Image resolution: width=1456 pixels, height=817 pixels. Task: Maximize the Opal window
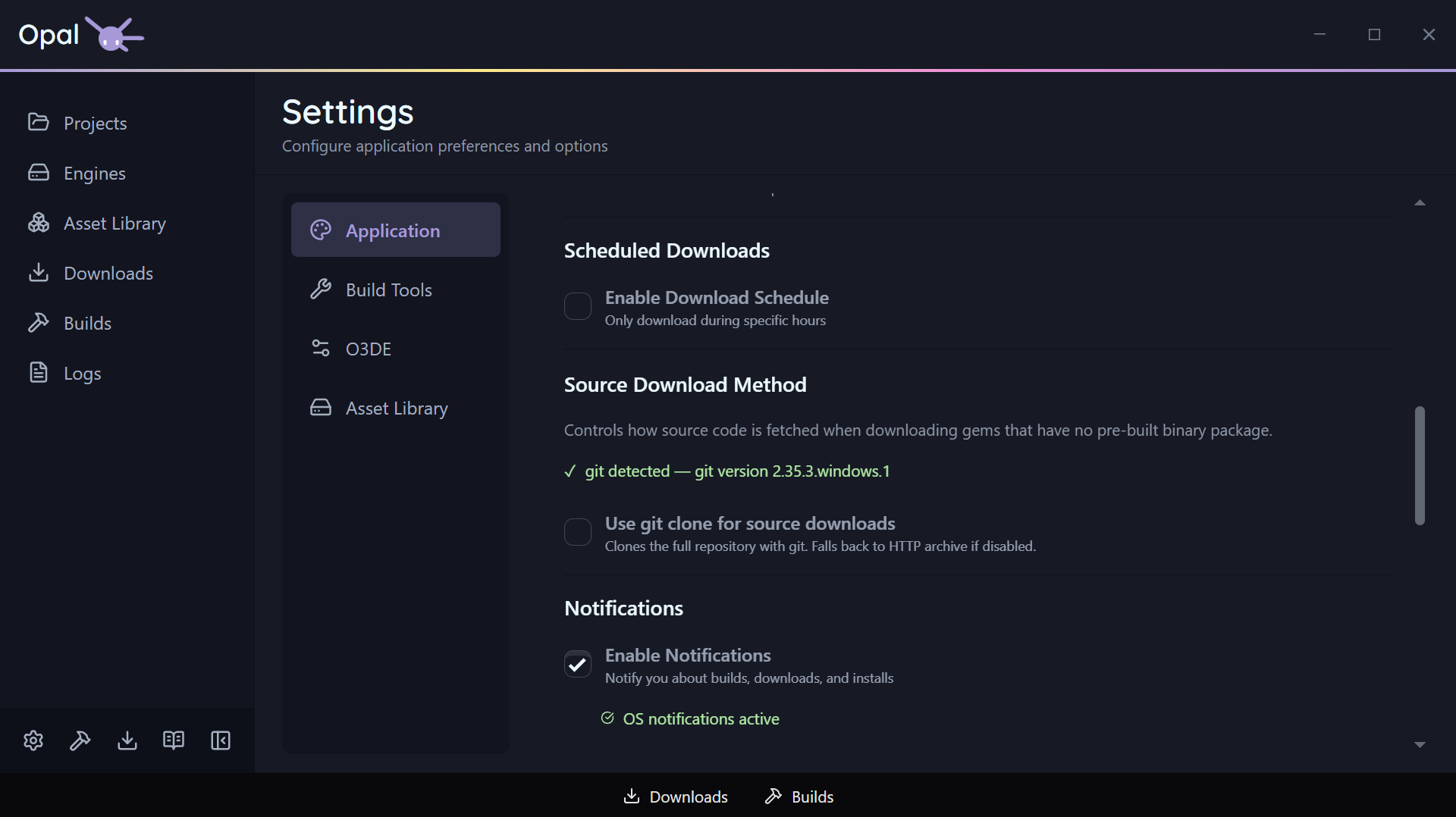click(x=1374, y=34)
